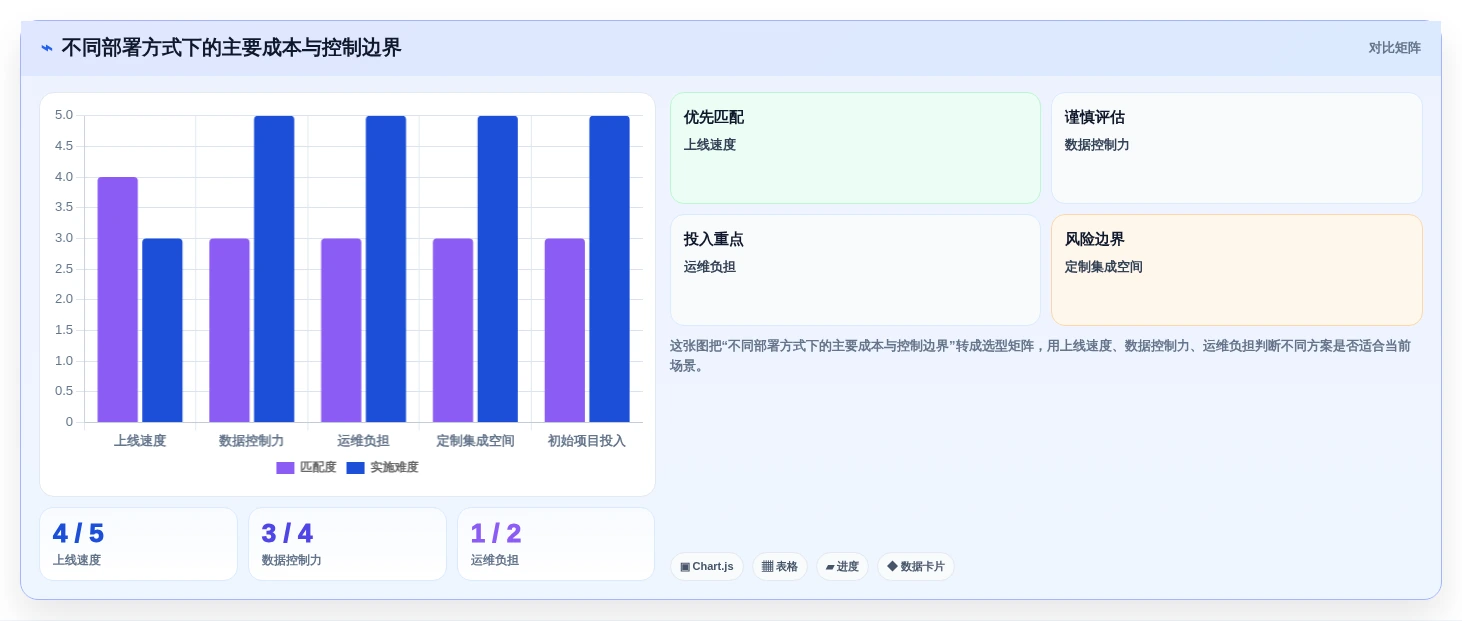Viewport: 1462px width, 621px height.
Task: Click the blue 运维负担 bar
Action: [386, 269]
